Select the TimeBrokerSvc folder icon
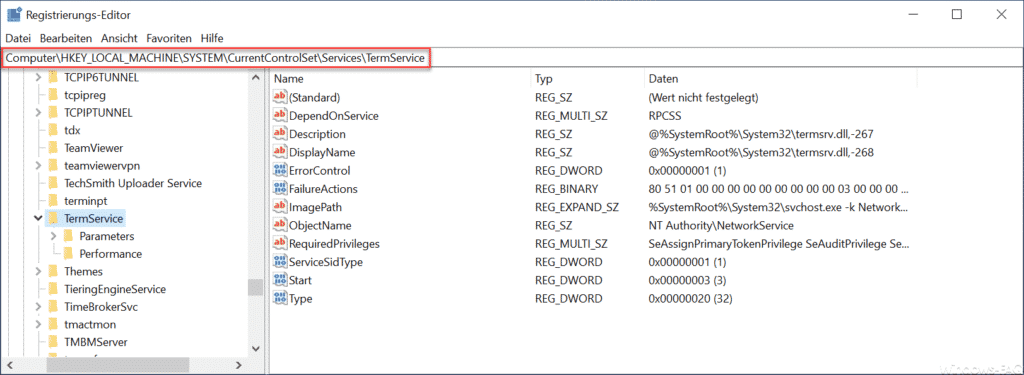The image size is (1024, 375). coord(53,306)
